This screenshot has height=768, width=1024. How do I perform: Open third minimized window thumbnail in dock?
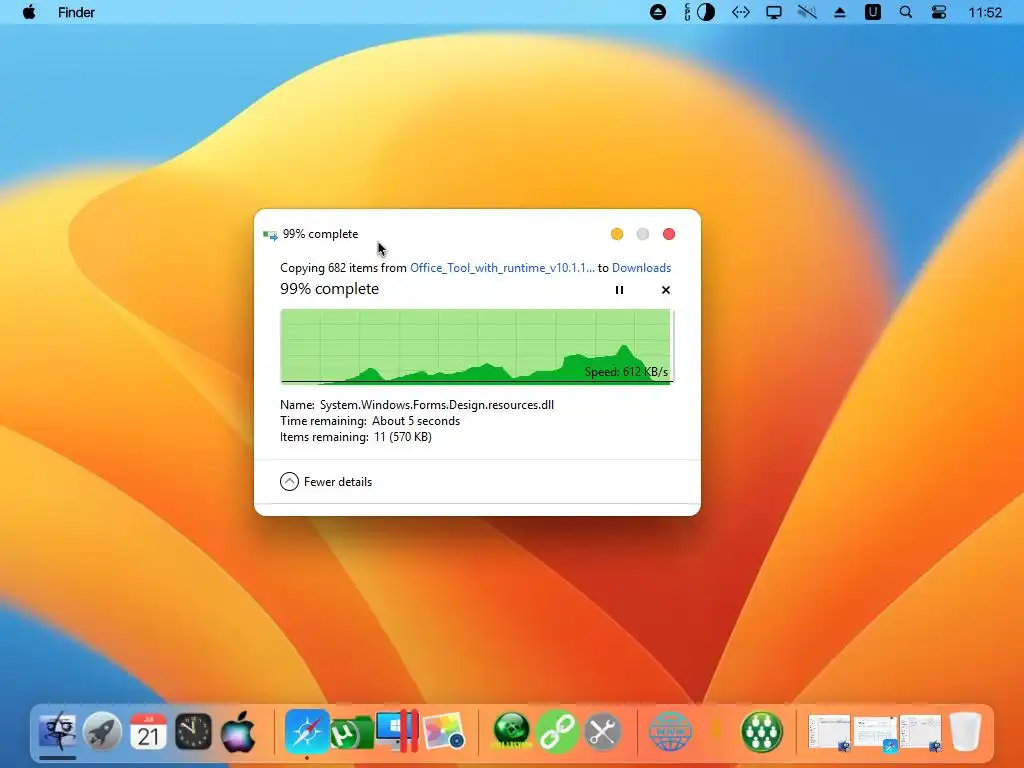921,732
